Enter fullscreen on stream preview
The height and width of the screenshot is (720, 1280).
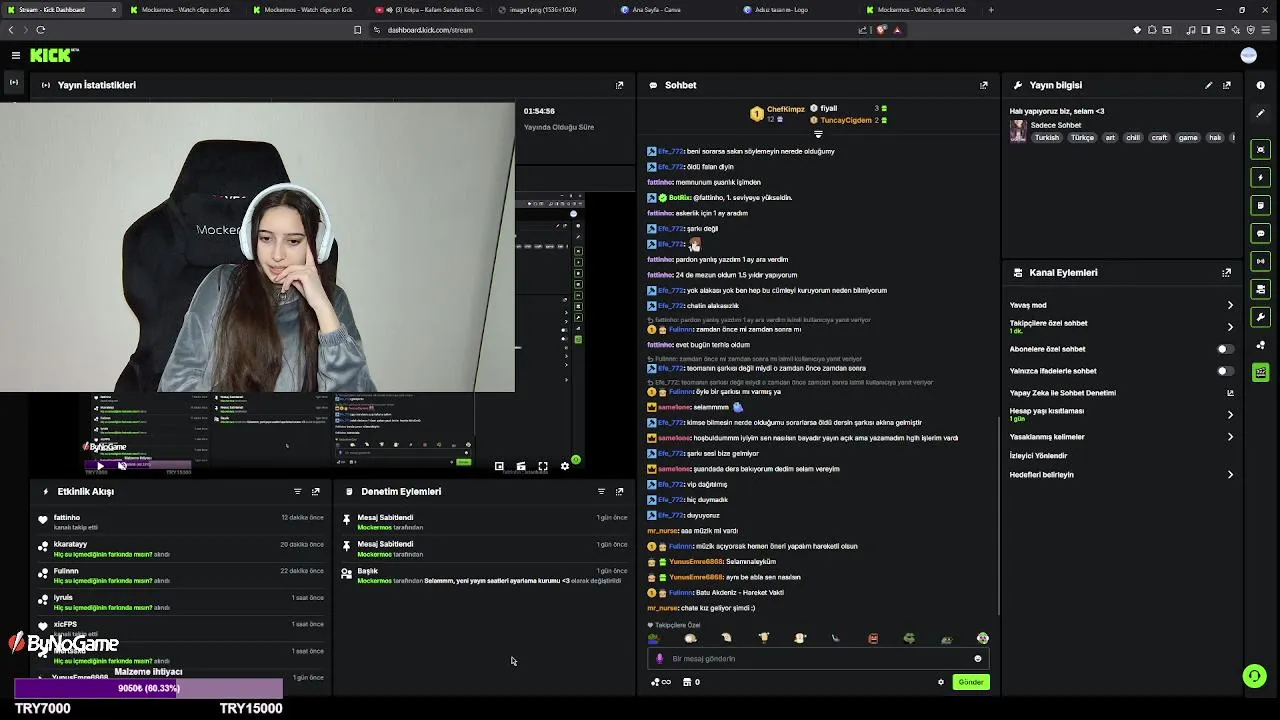[543, 466]
